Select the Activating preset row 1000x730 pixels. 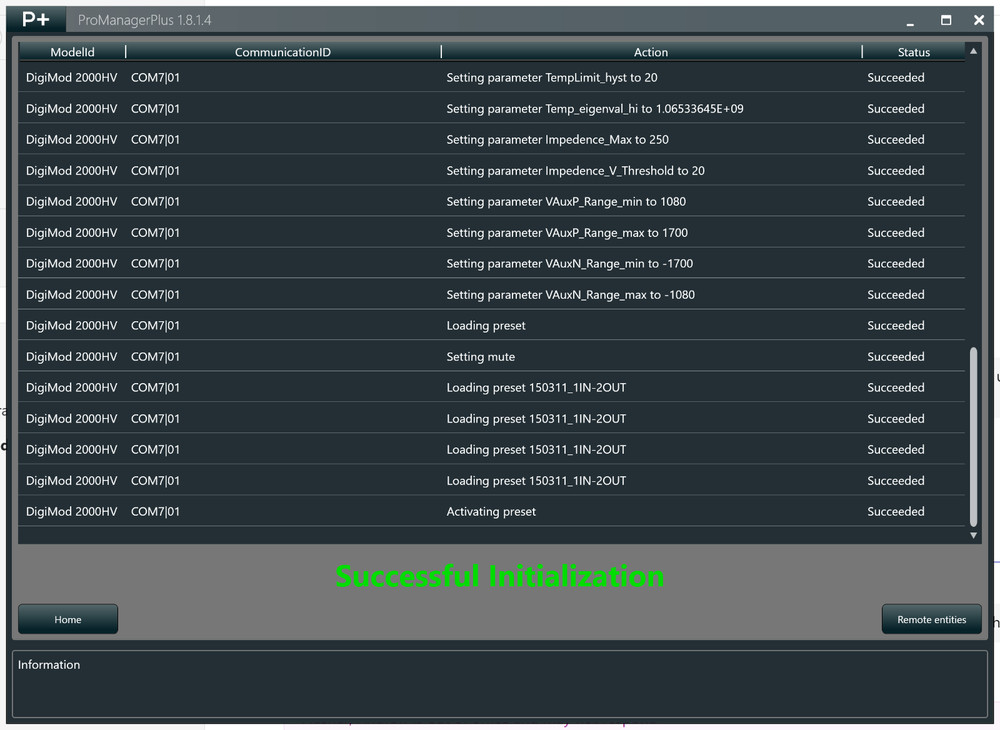point(491,511)
